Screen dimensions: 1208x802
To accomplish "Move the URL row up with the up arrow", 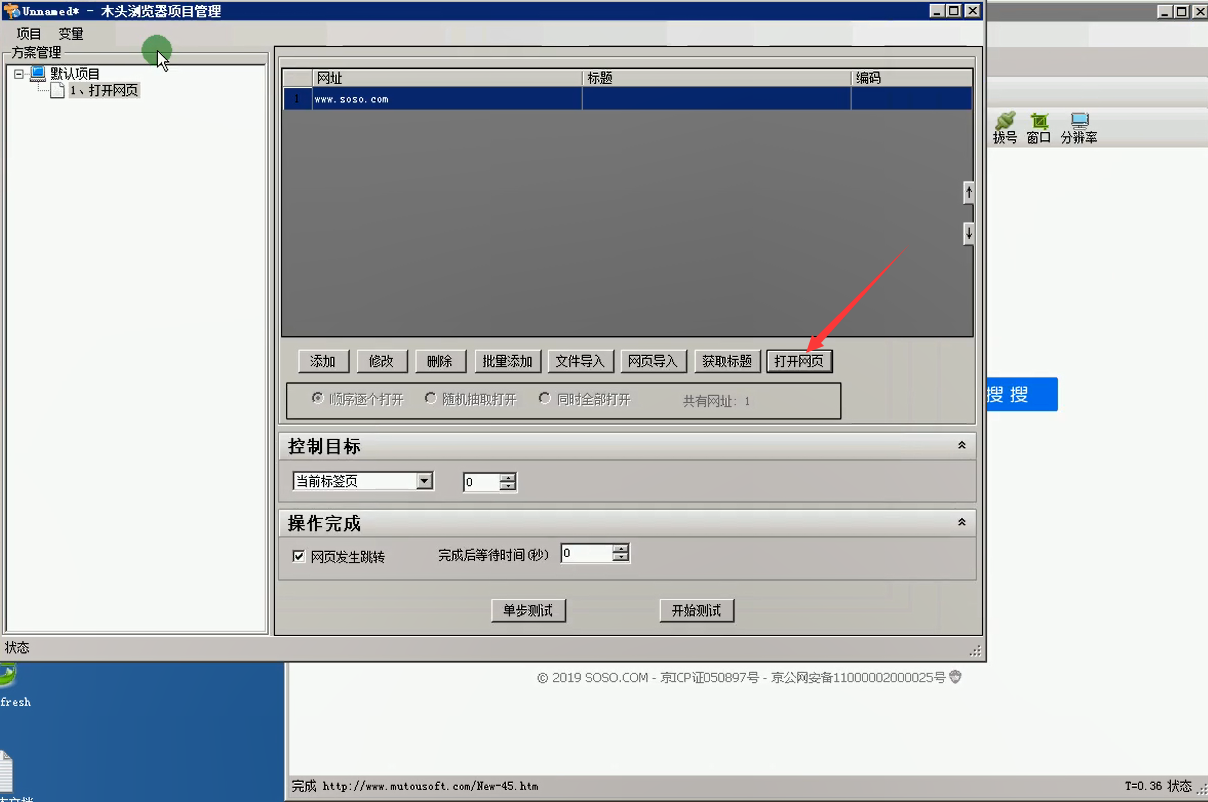I will [968, 192].
